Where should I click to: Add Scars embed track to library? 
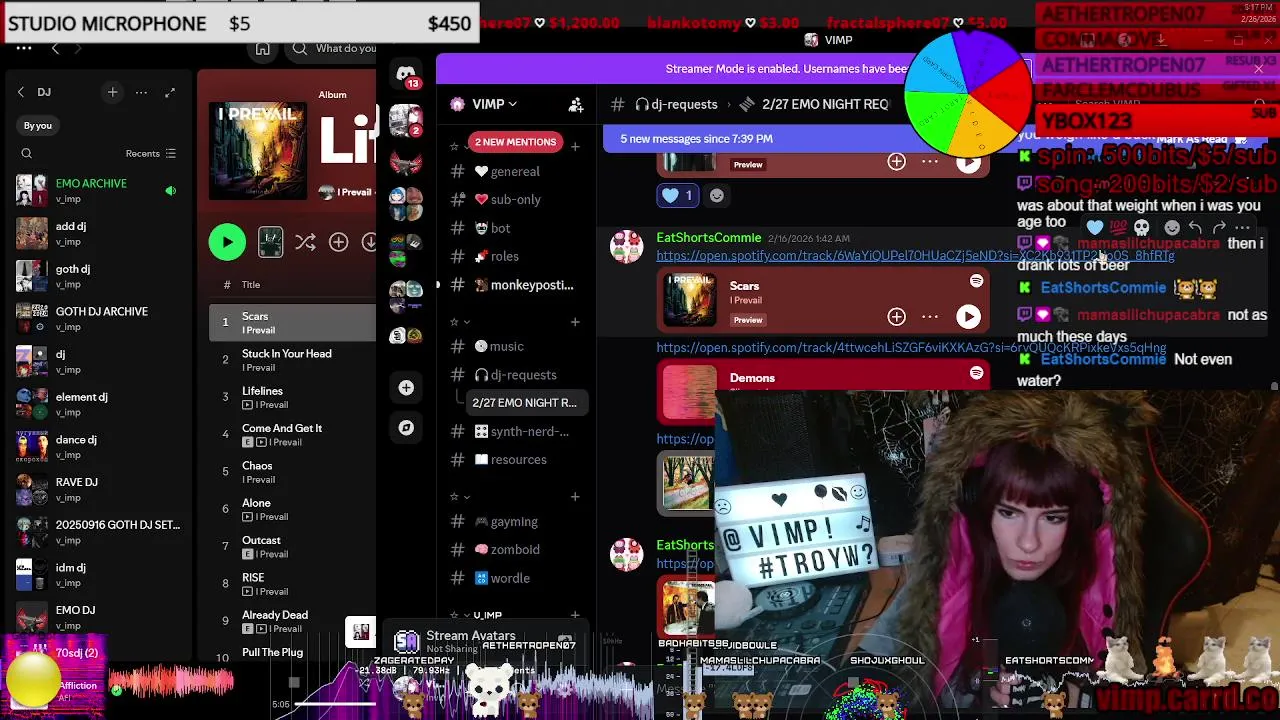[896, 317]
